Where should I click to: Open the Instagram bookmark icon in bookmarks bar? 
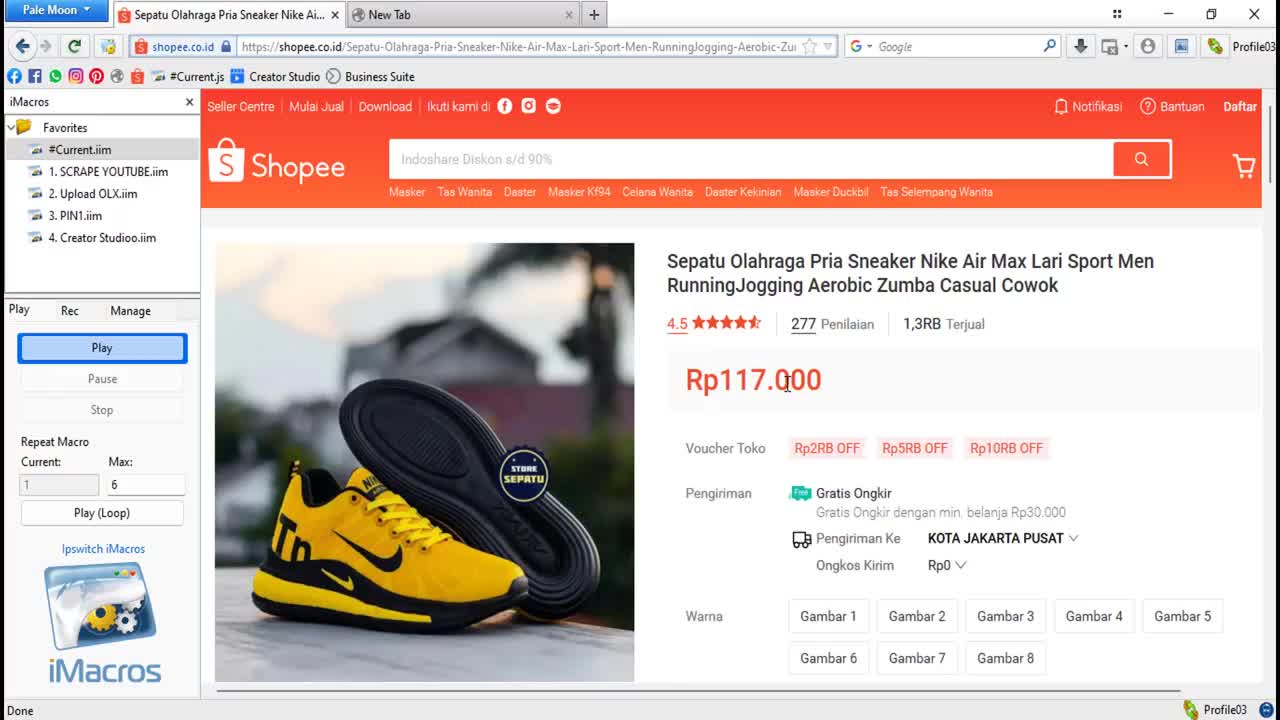point(75,76)
